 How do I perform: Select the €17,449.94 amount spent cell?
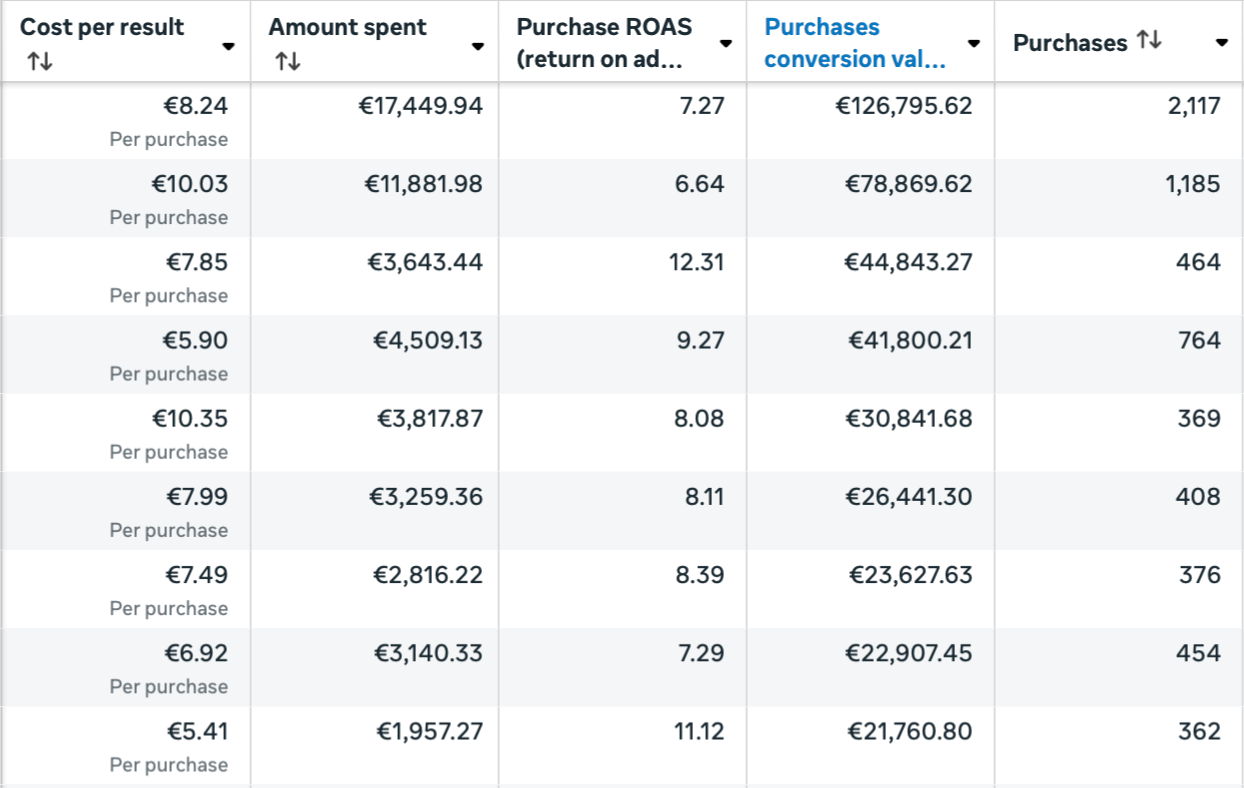click(420, 106)
